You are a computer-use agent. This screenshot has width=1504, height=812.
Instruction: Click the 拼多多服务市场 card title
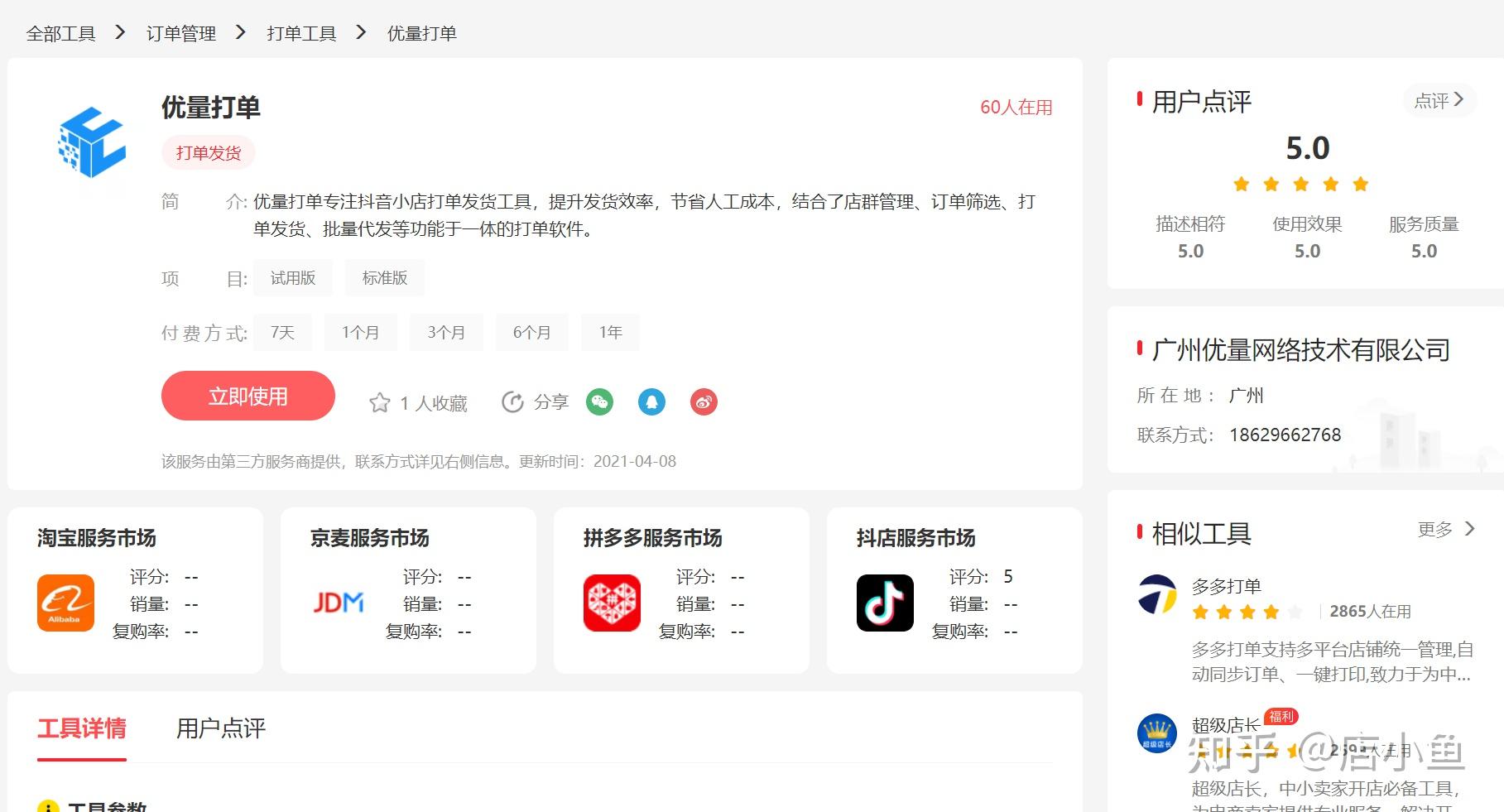click(653, 538)
